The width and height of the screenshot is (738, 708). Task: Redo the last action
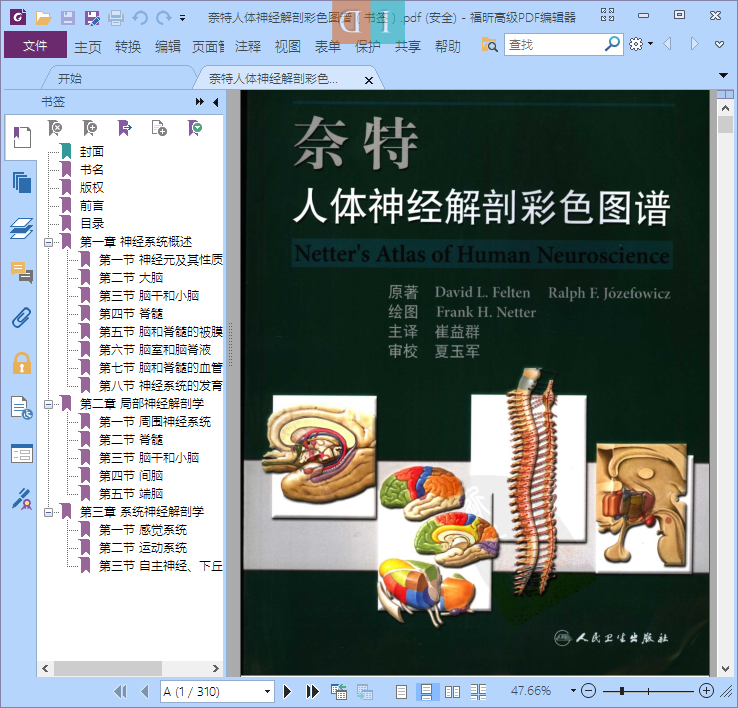(x=163, y=18)
